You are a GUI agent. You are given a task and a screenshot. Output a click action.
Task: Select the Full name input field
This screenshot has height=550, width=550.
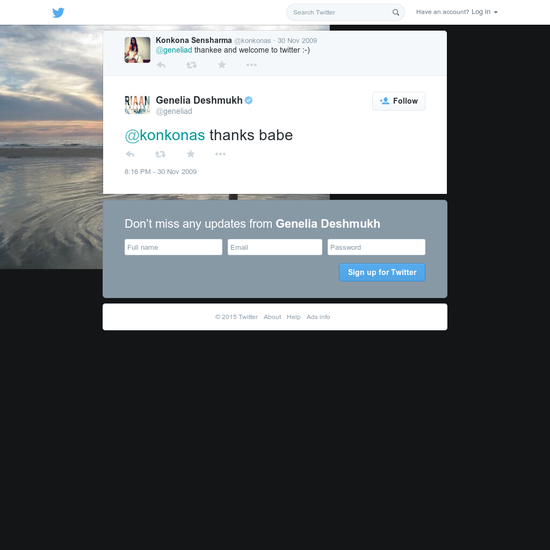tap(173, 247)
